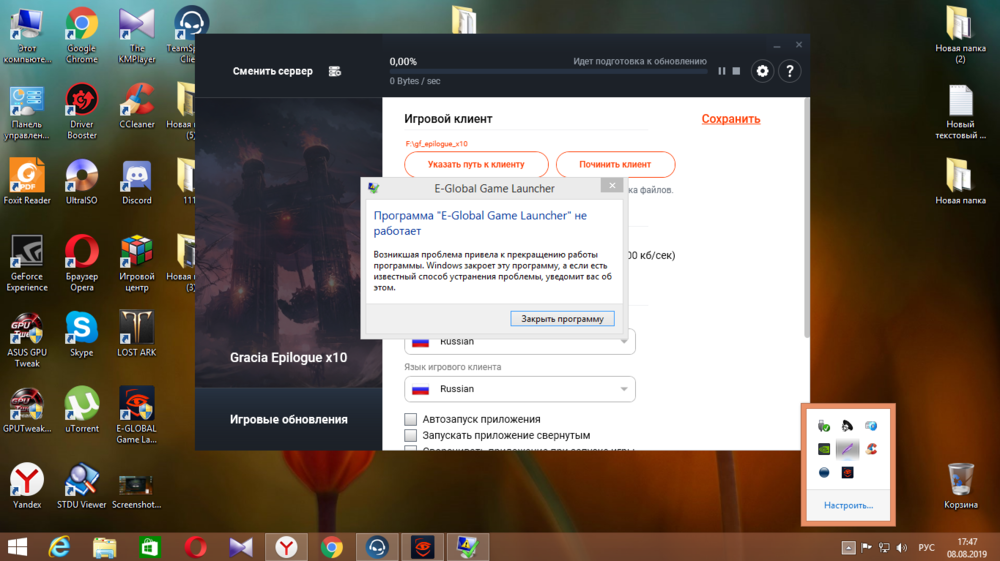Click the F:\gf_epilogue_x10 client path text

point(436,143)
